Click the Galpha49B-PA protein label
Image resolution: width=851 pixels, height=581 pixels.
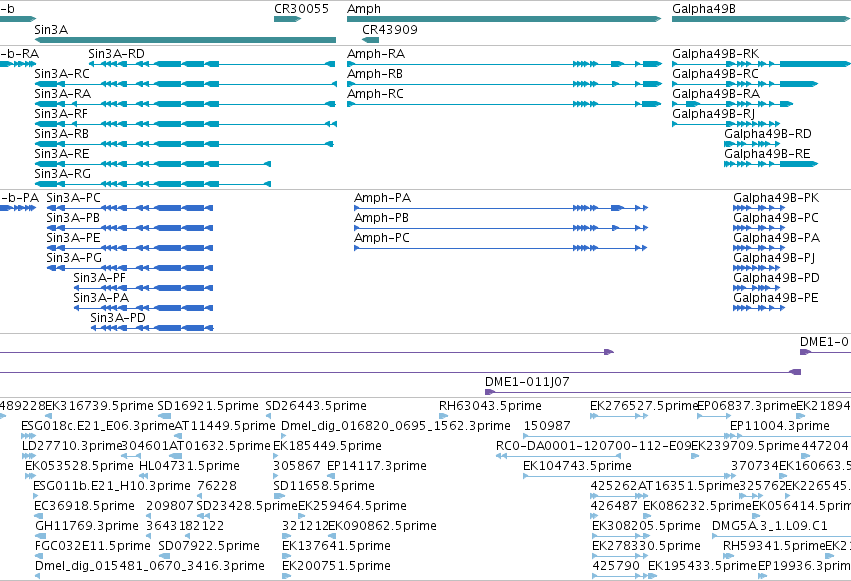coord(777,238)
